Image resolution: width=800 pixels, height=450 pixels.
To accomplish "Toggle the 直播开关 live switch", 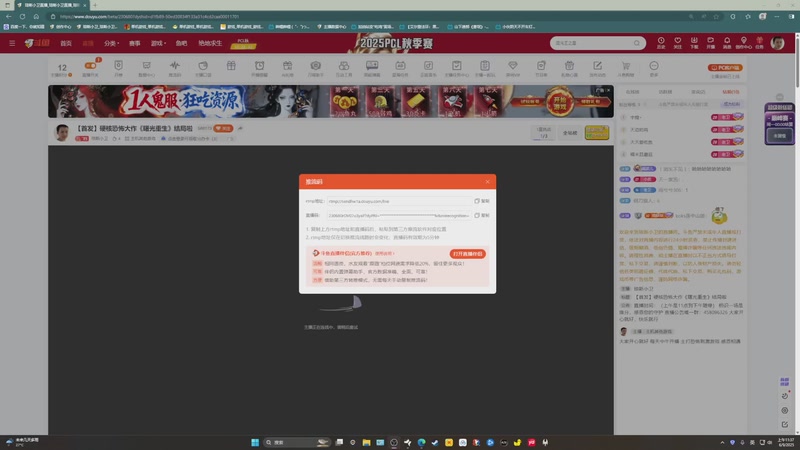I will (90, 66).
